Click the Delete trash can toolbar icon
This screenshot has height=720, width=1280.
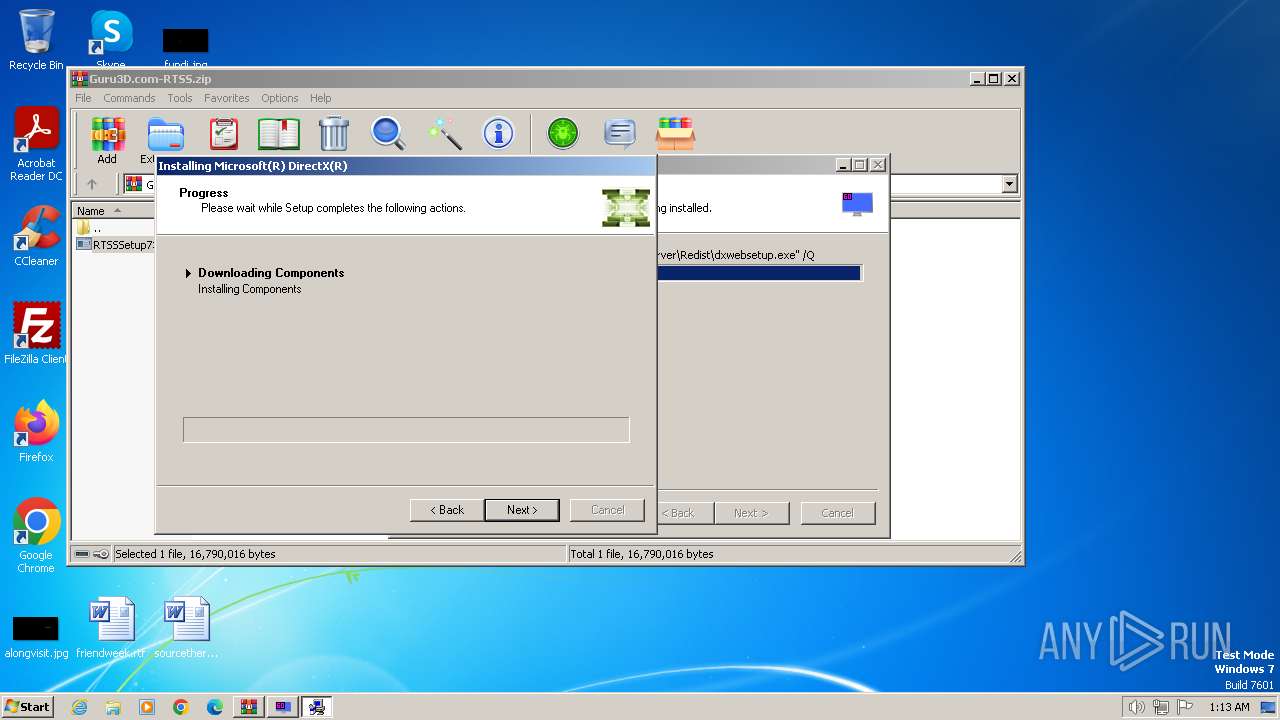334,133
